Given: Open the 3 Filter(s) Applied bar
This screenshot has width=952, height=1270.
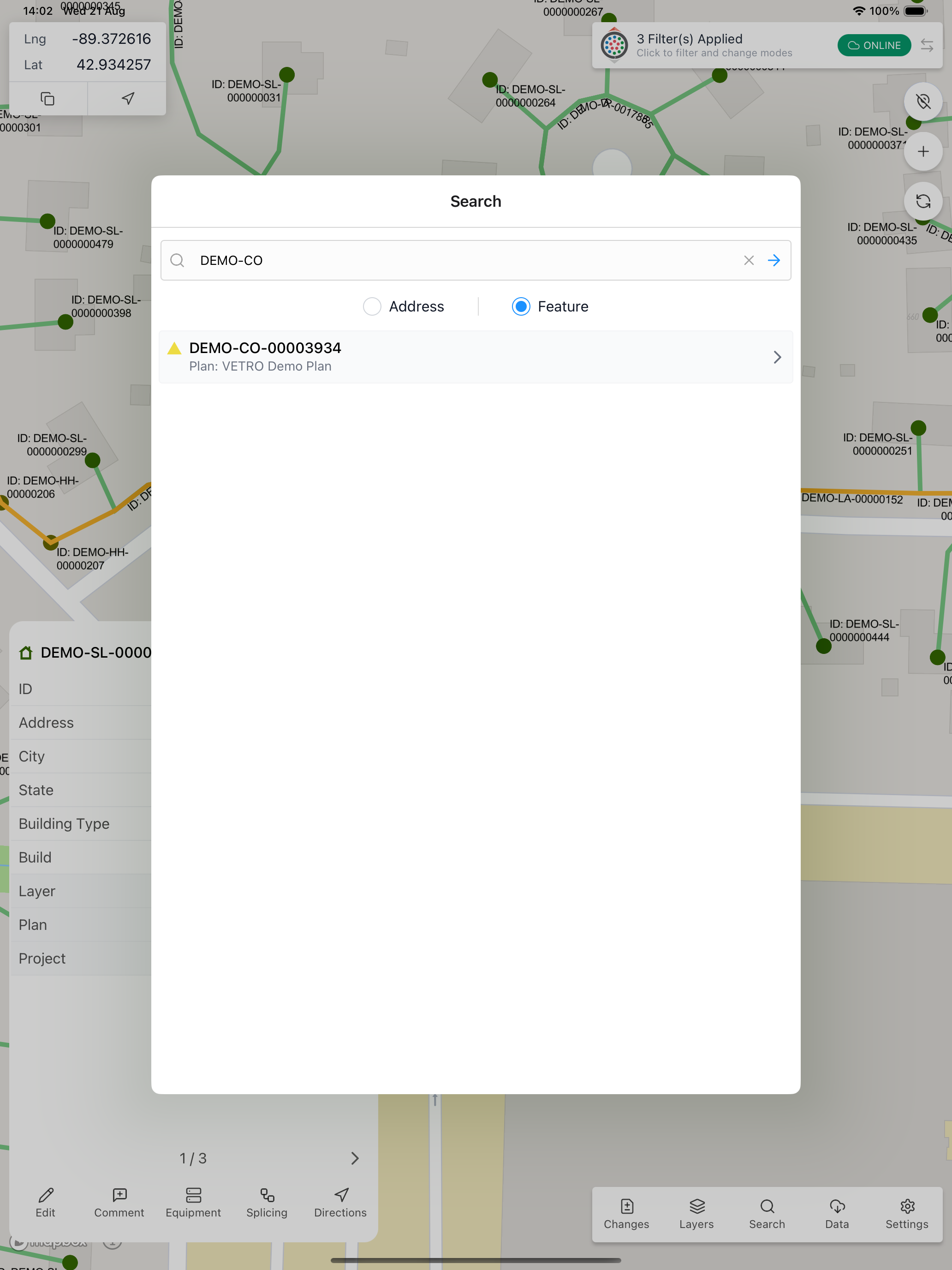Looking at the screenshot, I should [767, 45].
